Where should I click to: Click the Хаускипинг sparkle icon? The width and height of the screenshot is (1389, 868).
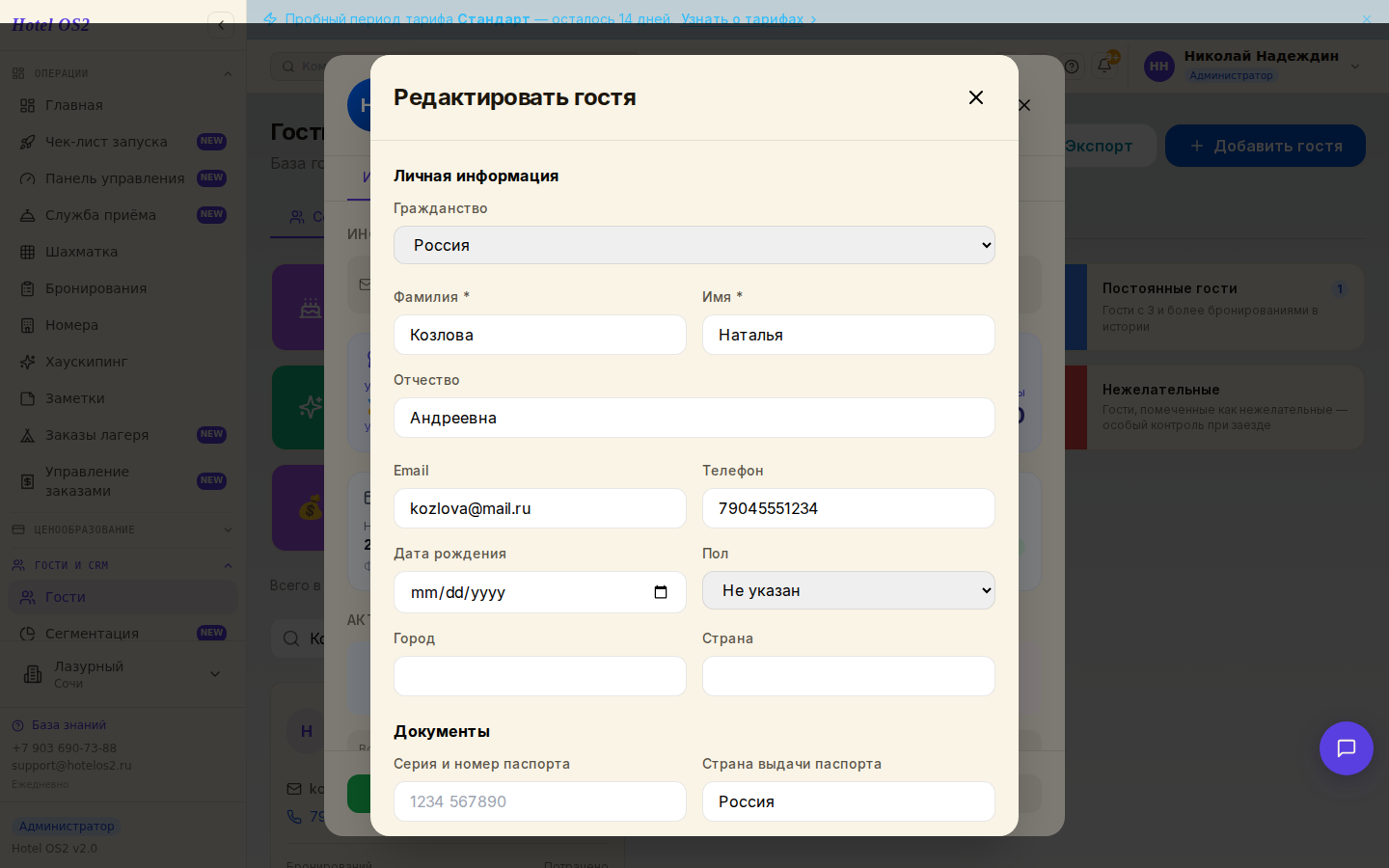[x=28, y=362]
